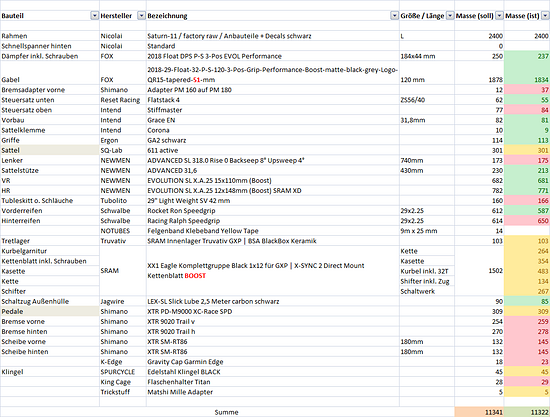Select the Tretlager cell

click(x=50, y=241)
